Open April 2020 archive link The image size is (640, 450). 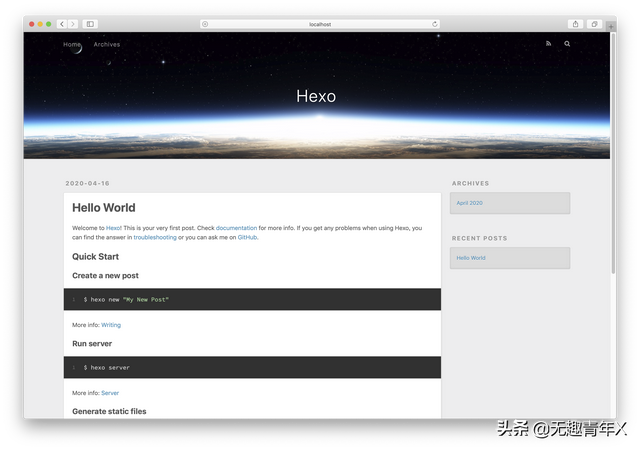[469, 203]
